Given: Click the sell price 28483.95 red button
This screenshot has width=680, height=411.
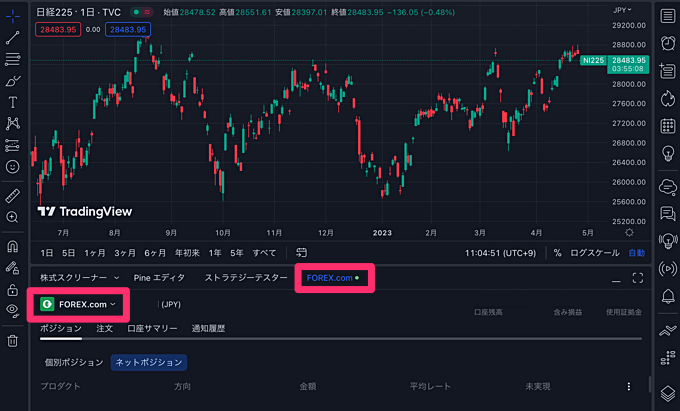Looking at the screenshot, I should pos(58,29).
